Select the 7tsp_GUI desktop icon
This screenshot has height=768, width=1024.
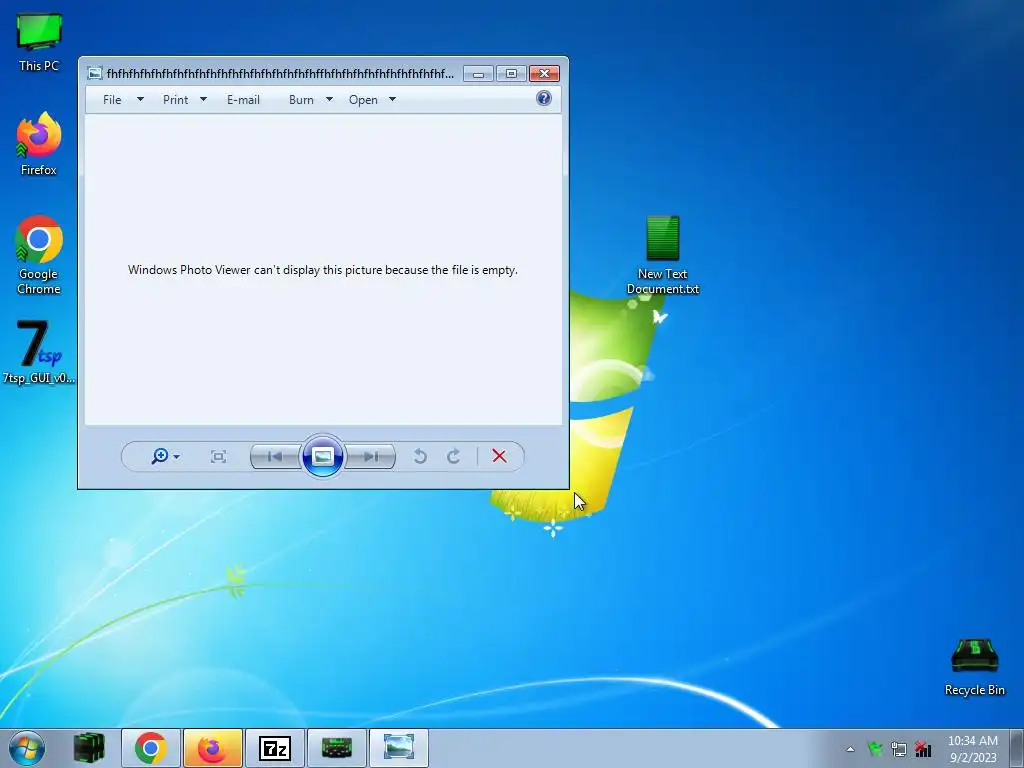[39, 351]
